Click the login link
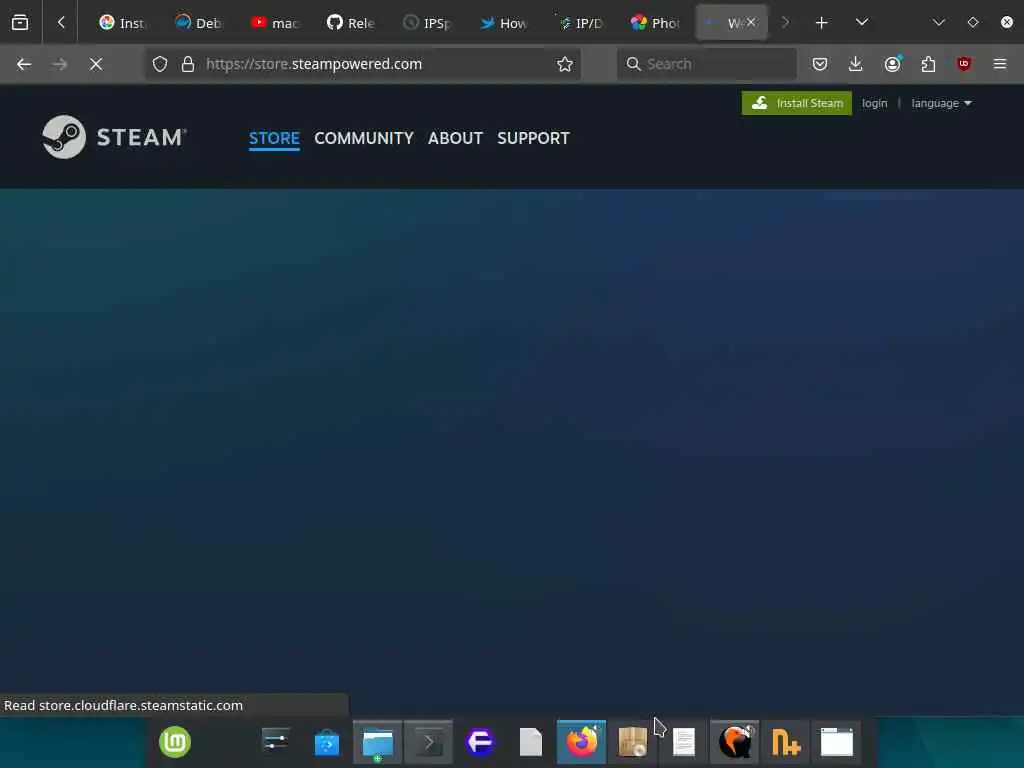Screen dimensions: 1024x768 coord(874,103)
